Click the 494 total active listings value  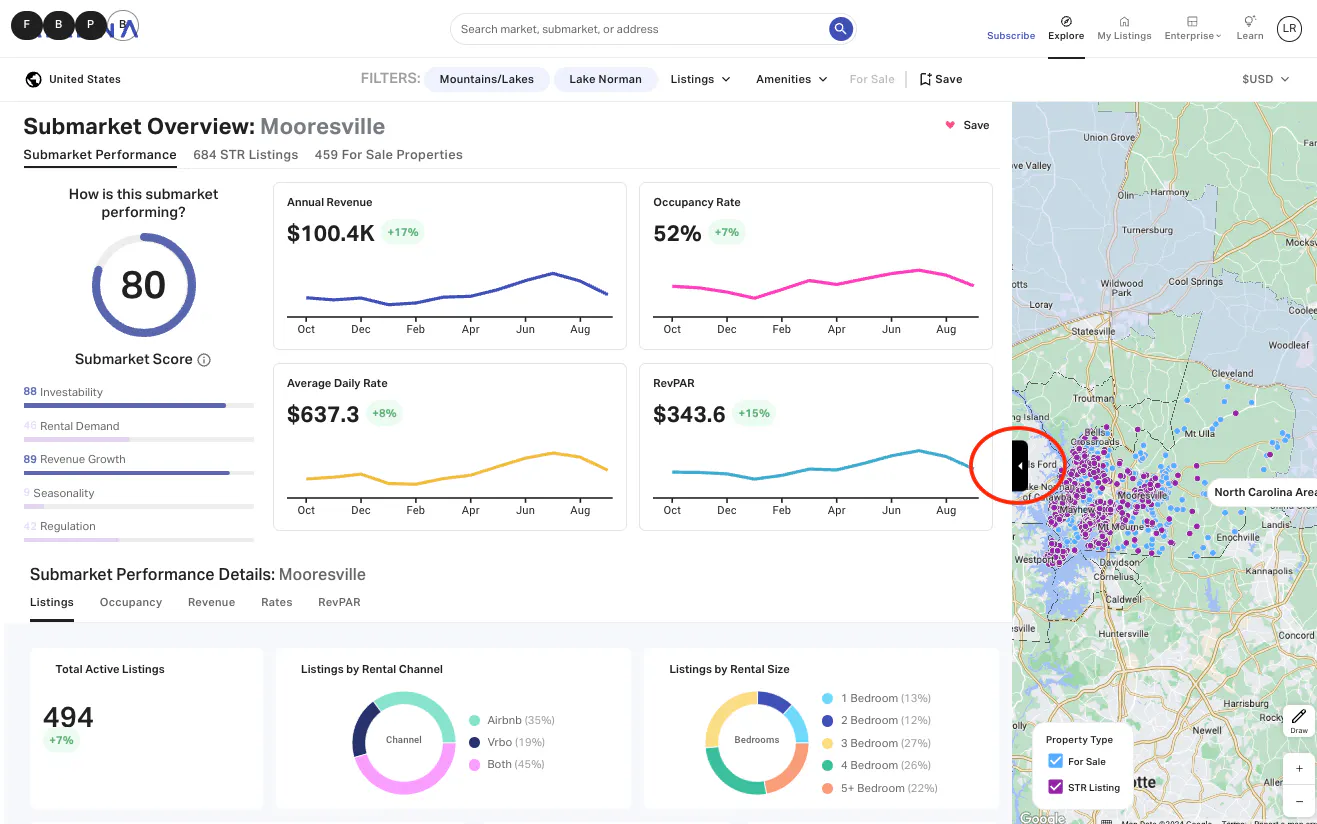tap(68, 717)
